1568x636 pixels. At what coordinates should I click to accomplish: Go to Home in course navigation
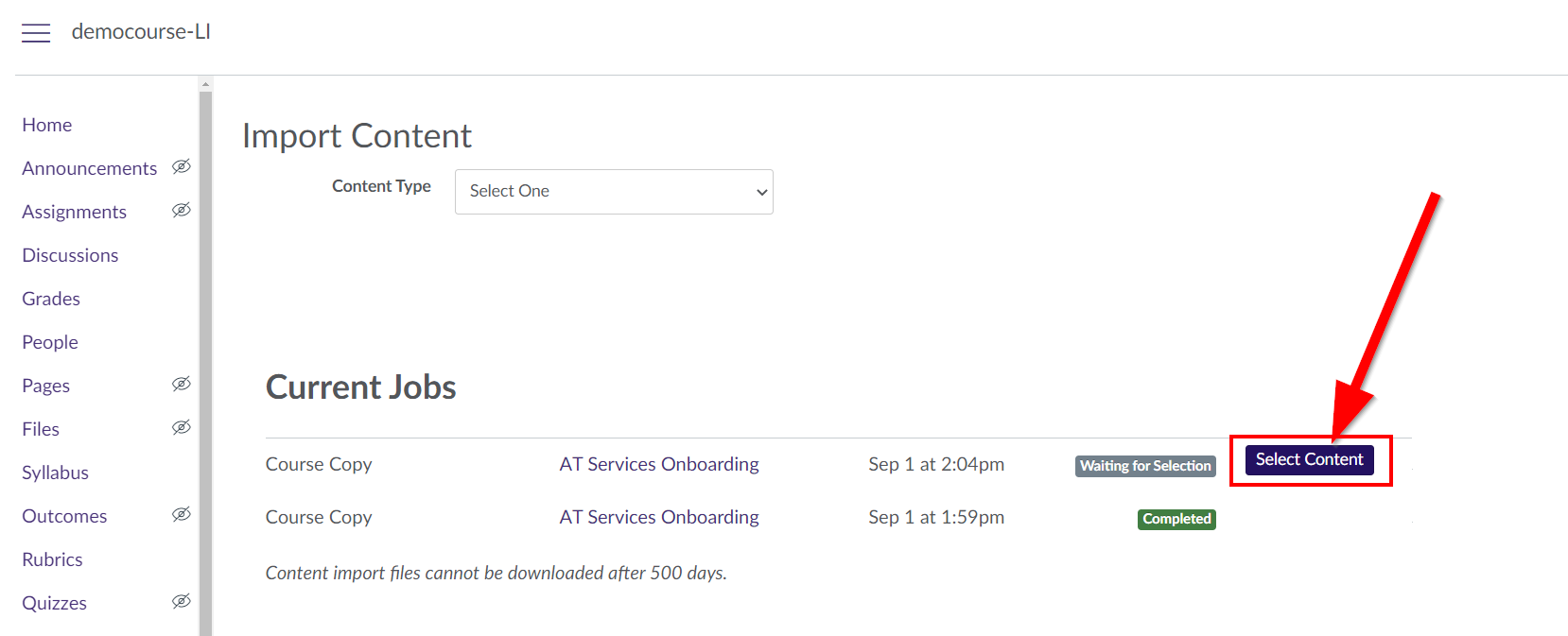[47, 125]
